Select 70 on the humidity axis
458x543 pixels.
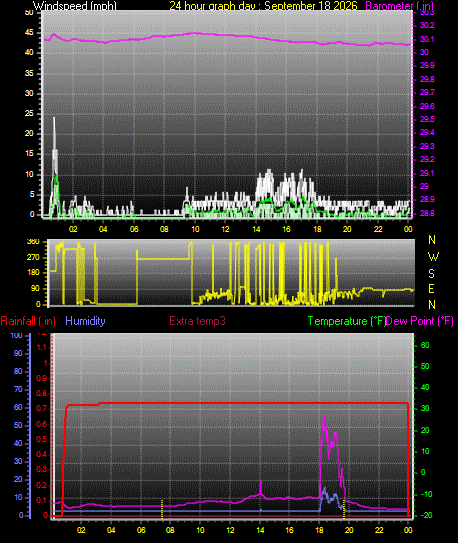(x=18, y=389)
